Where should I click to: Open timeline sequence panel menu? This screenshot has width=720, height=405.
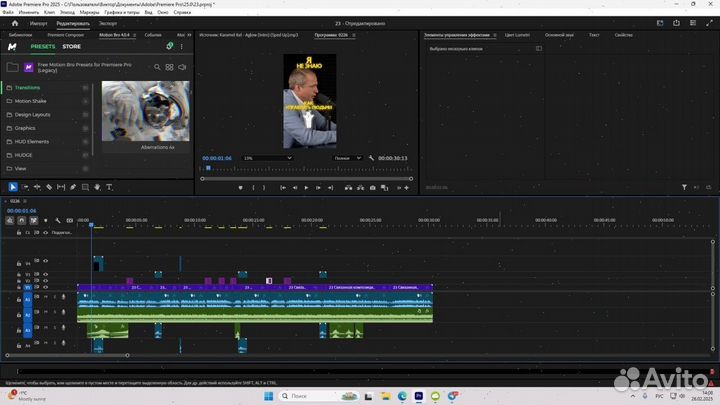[x=25, y=201]
